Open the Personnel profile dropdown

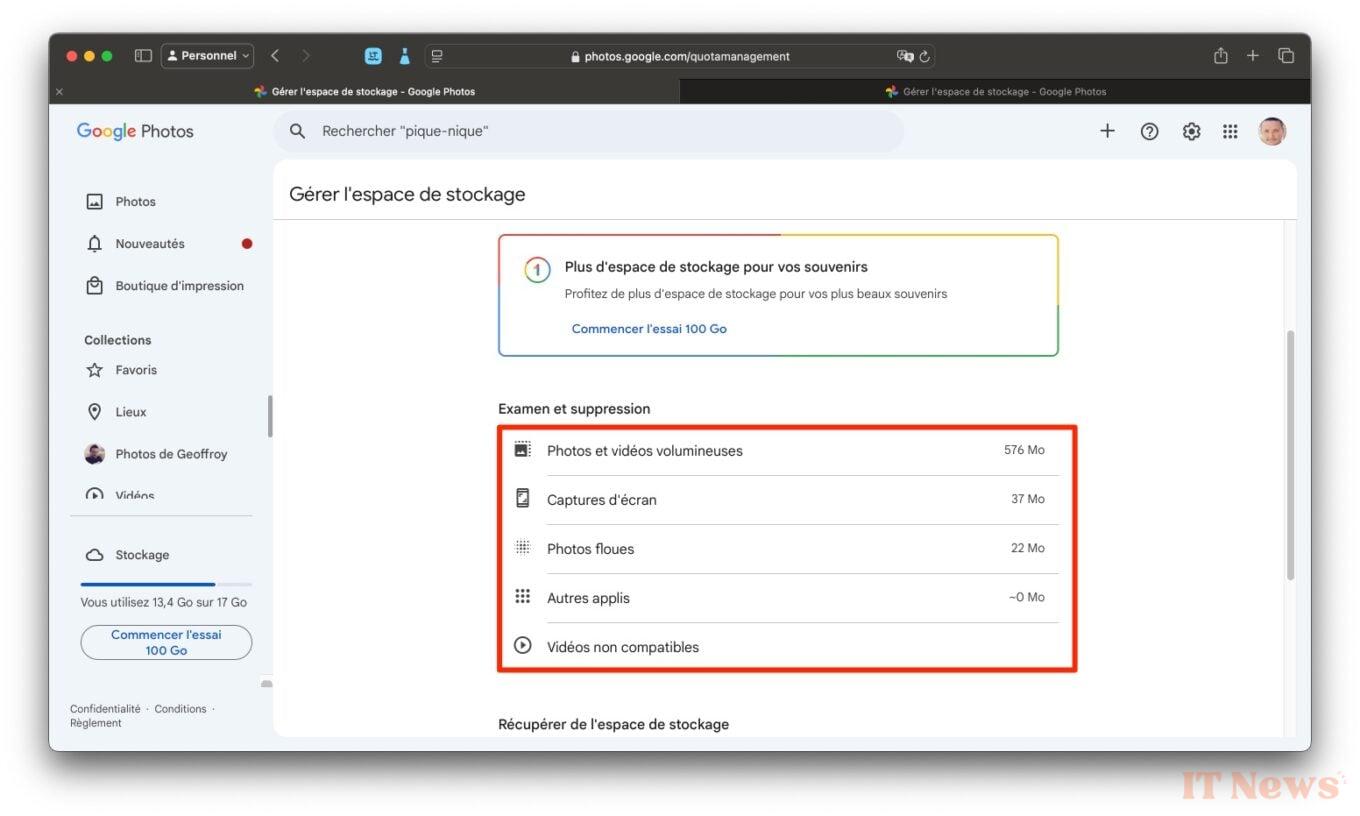(208, 56)
